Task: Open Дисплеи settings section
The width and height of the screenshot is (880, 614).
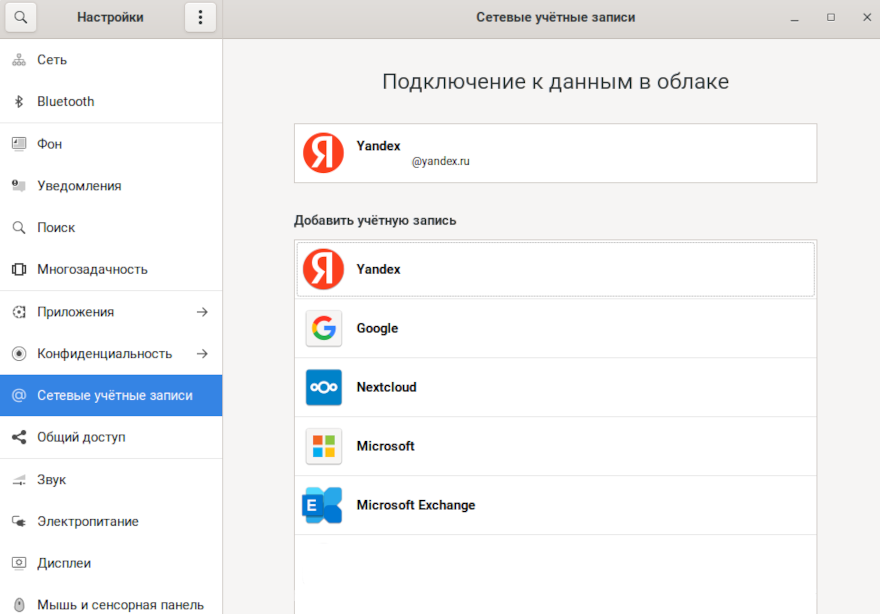Action: coord(64,563)
